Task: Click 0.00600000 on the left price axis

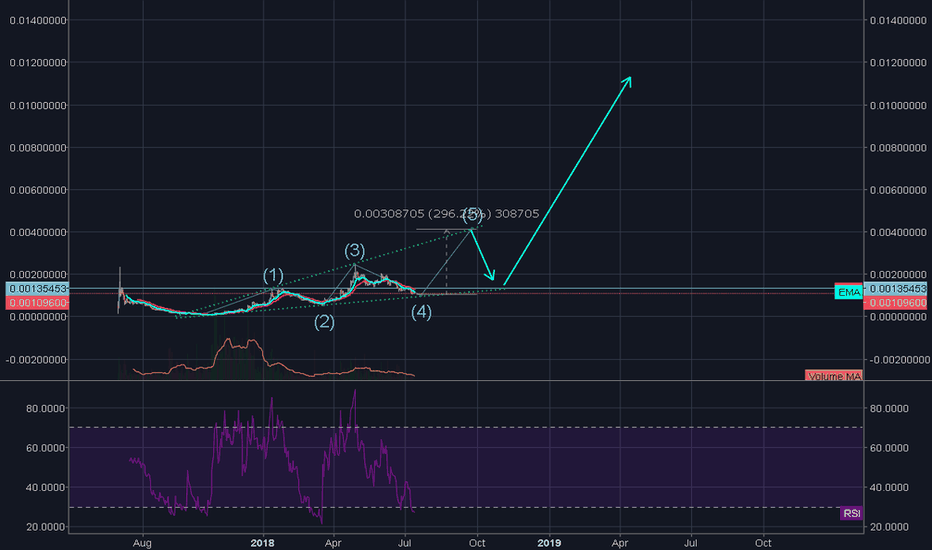Action: 38,190
